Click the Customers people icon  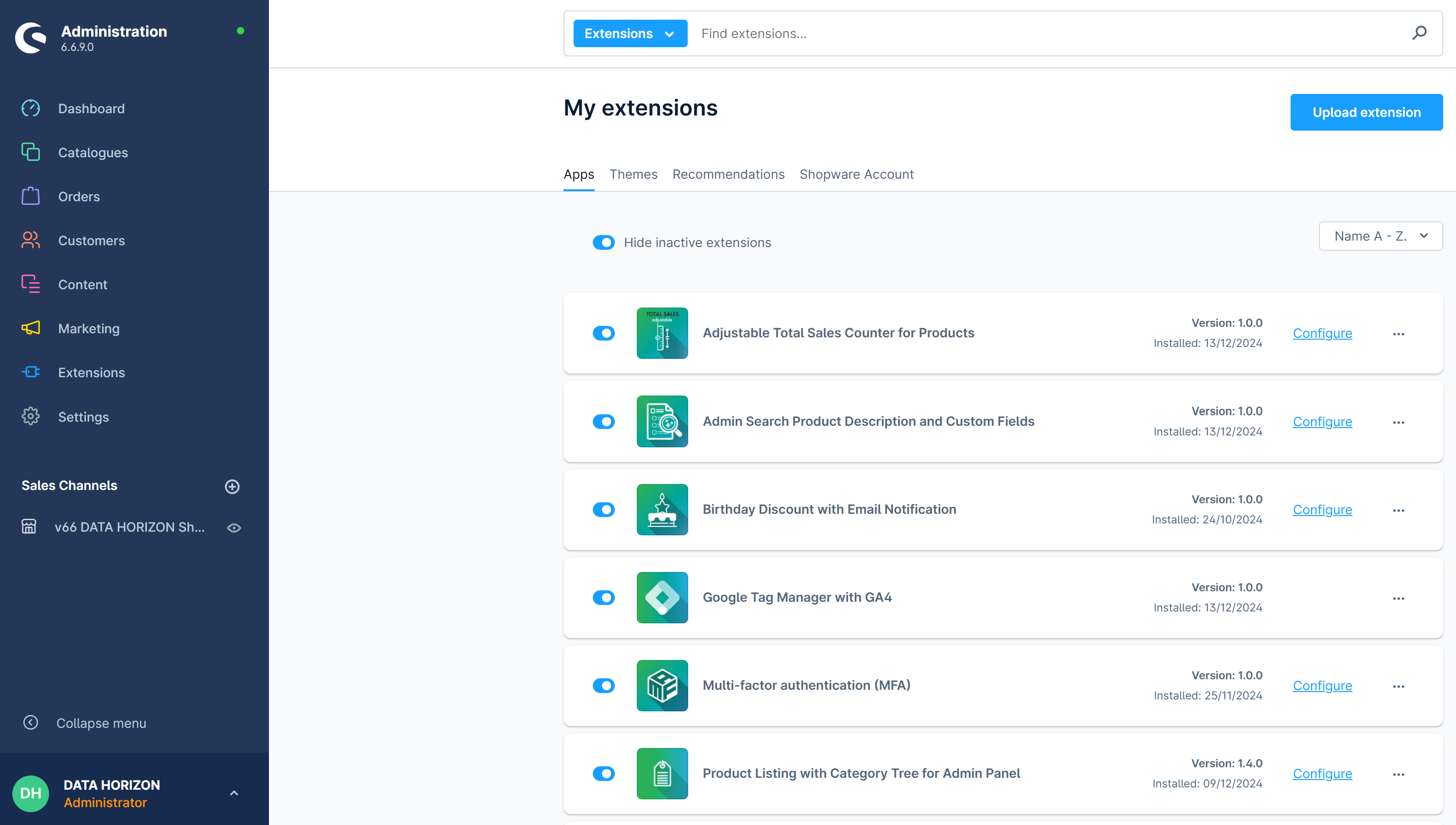tap(31, 240)
